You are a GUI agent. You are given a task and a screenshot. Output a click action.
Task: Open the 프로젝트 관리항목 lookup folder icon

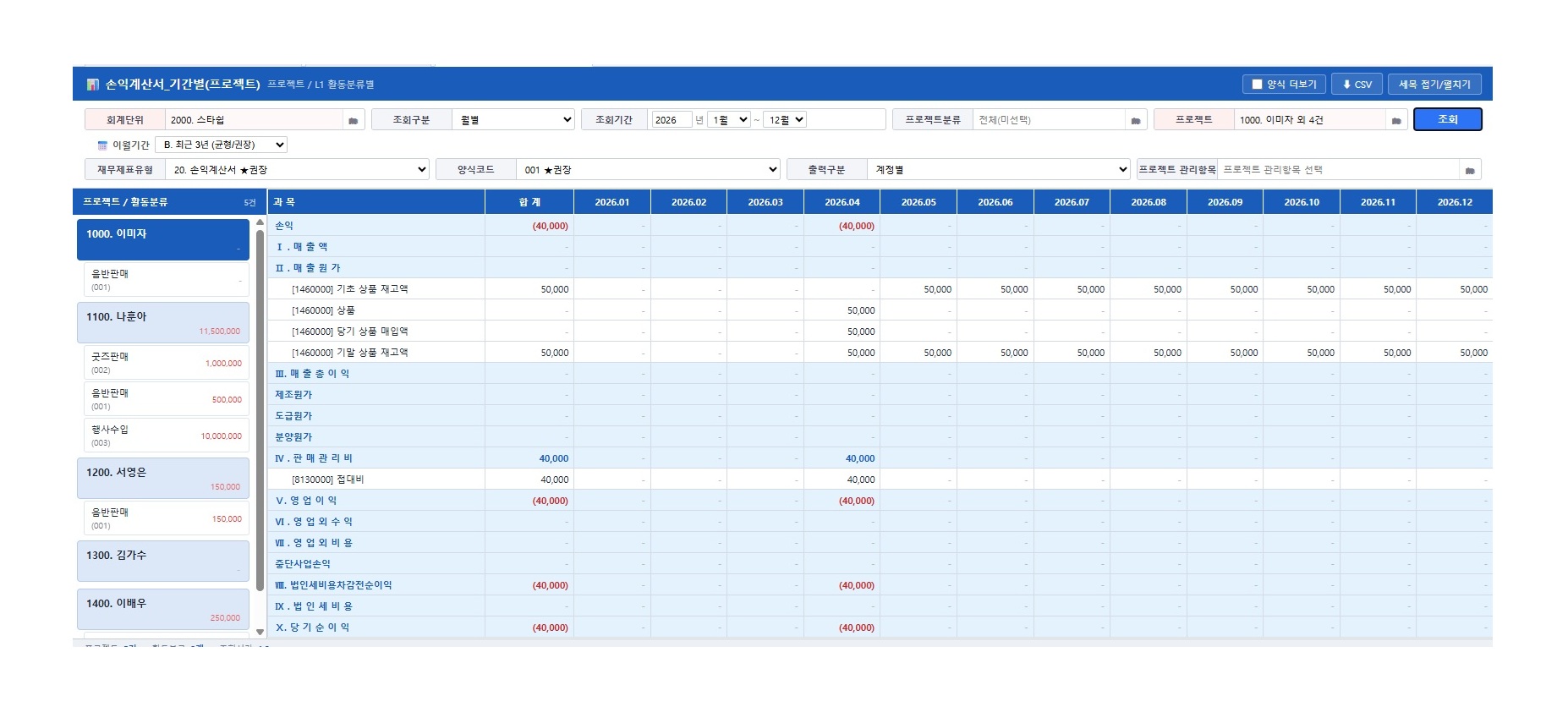pos(1470,170)
